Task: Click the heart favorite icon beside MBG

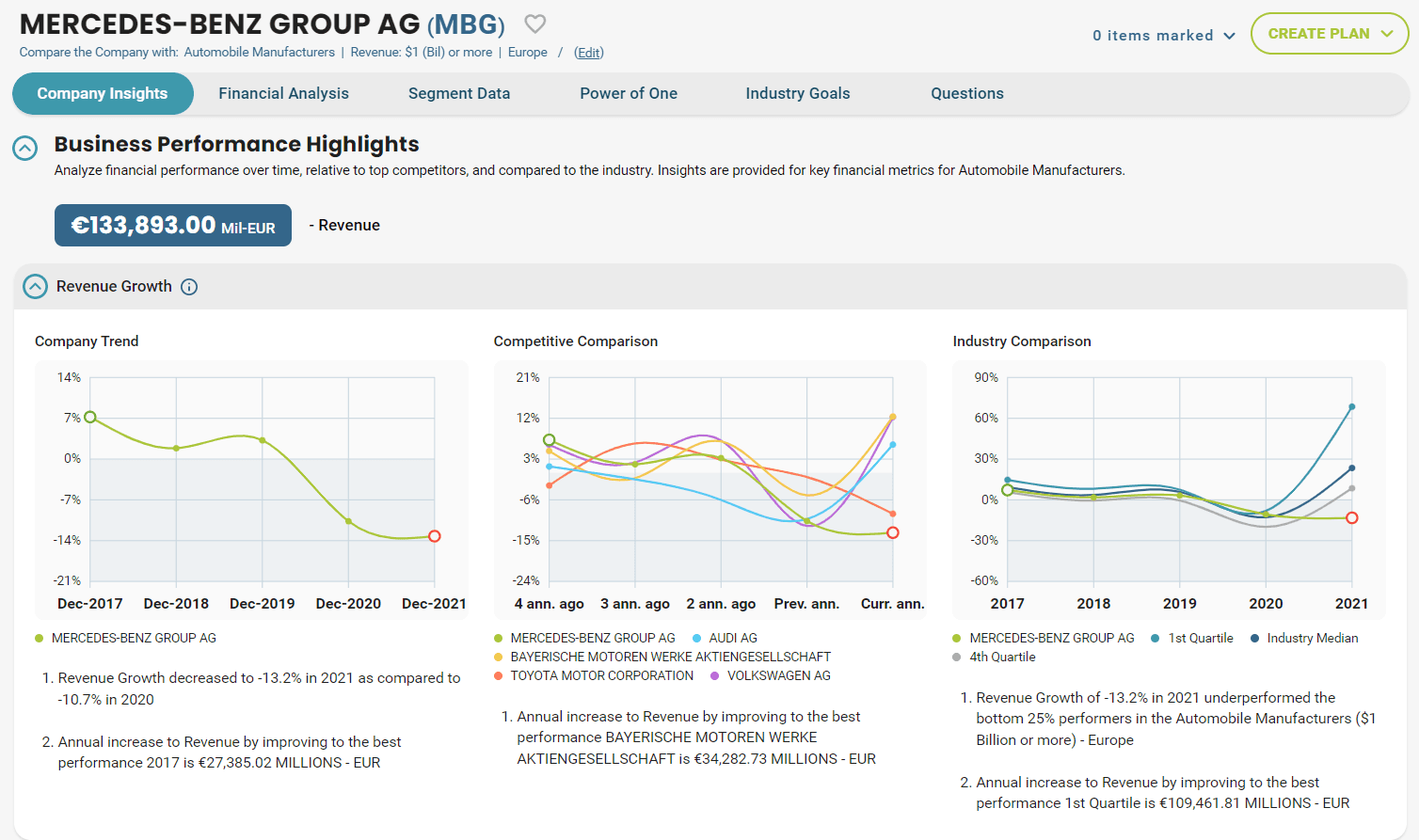Action: (x=534, y=24)
